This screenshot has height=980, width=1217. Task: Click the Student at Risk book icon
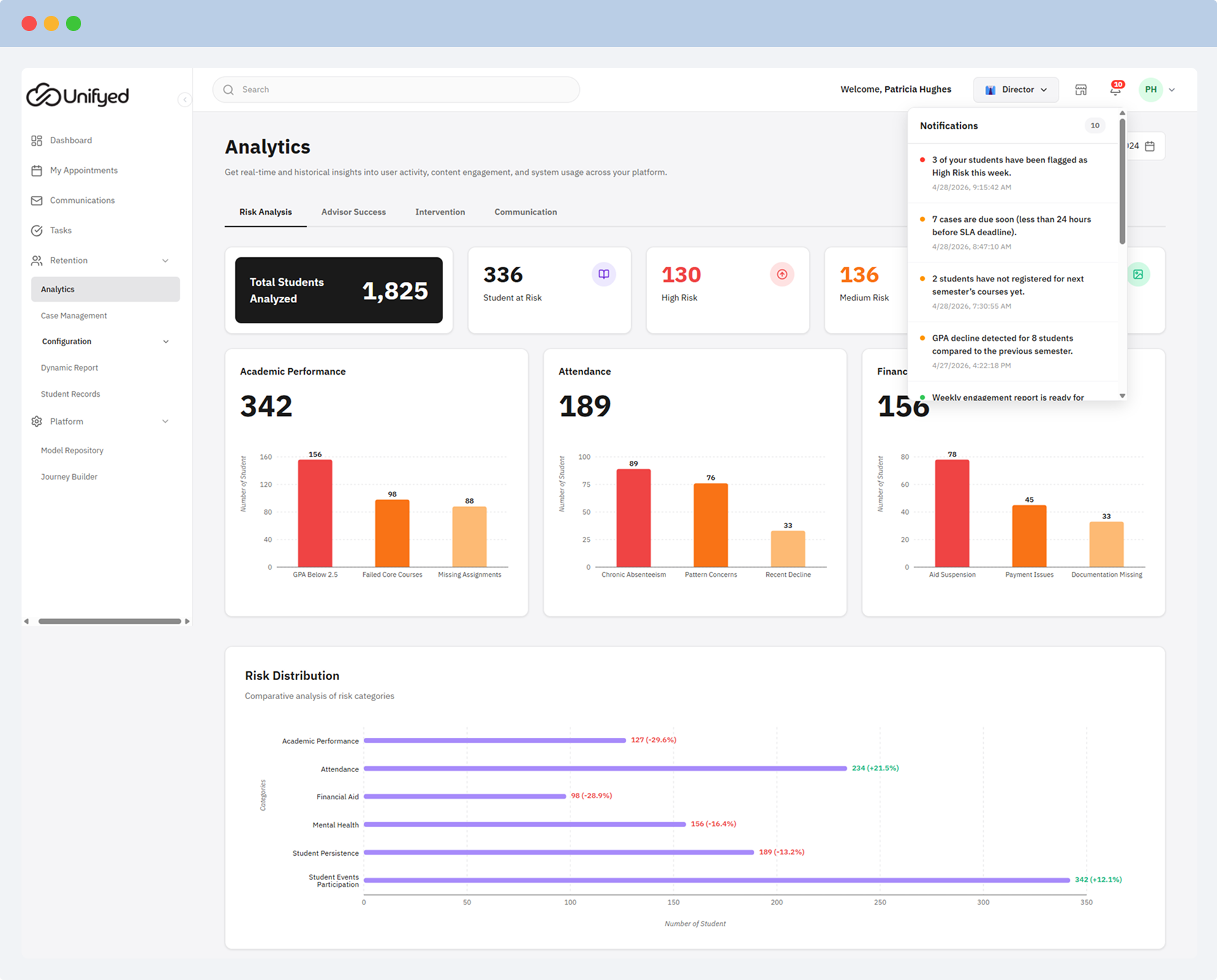click(x=604, y=274)
